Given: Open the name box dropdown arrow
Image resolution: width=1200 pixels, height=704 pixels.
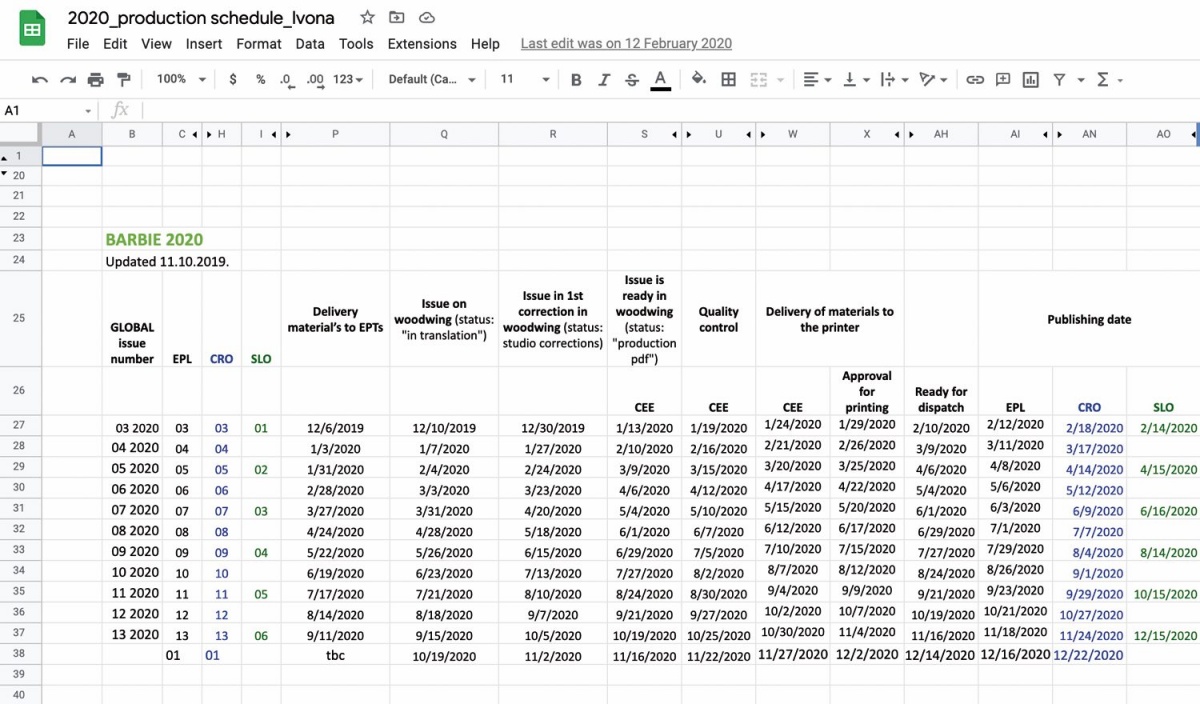Looking at the screenshot, I should point(88,111).
